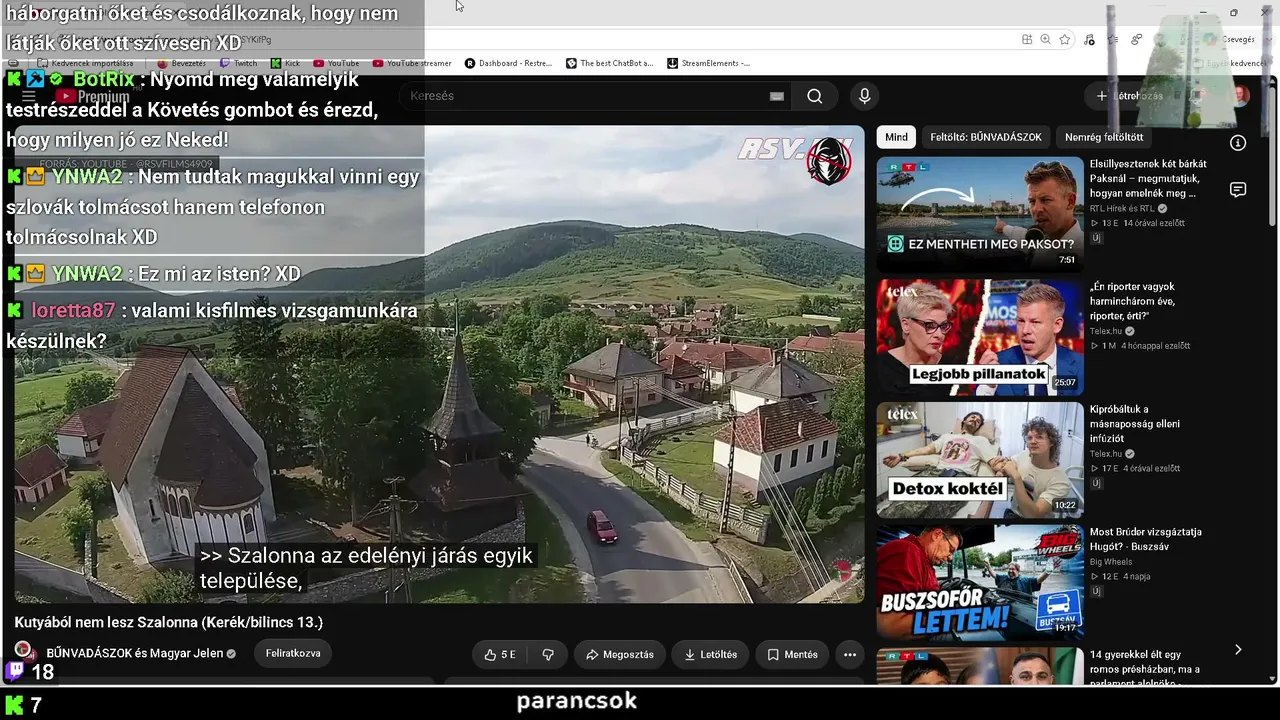Open the Kick bookmark in bookmarks bar
This screenshot has height=720, width=1280.
pos(285,63)
